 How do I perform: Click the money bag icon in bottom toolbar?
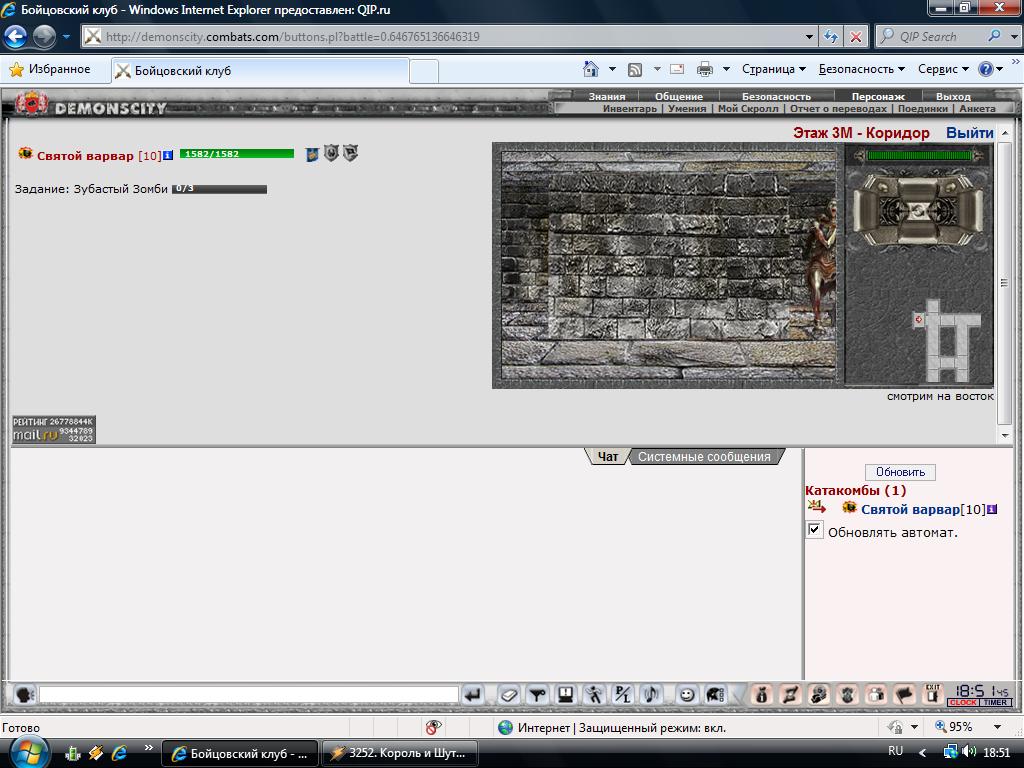tap(761, 695)
